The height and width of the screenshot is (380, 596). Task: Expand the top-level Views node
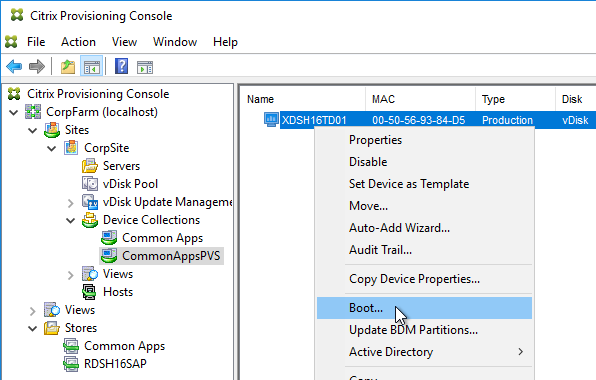(x=32, y=311)
